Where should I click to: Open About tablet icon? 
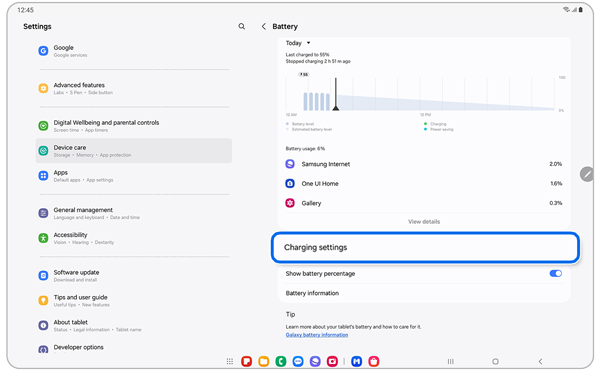(x=43, y=325)
